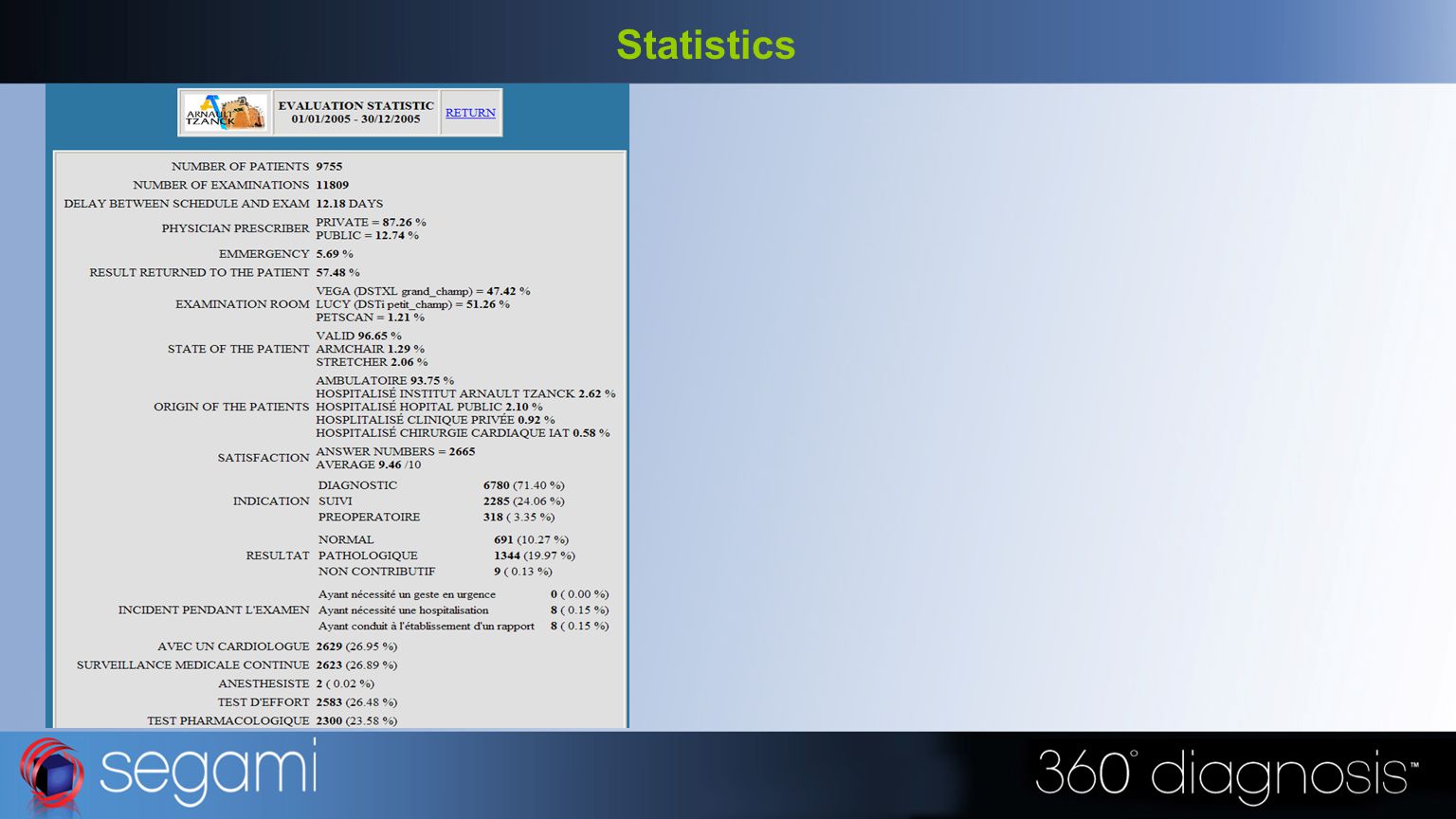This screenshot has height=819, width=1456.
Task: Click the PATHOLOGIQUE resultat row
Action: (x=446, y=555)
